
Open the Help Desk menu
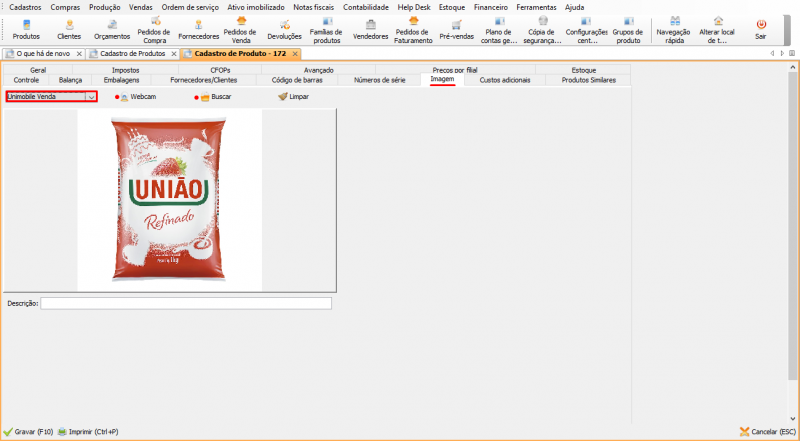pos(414,7)
